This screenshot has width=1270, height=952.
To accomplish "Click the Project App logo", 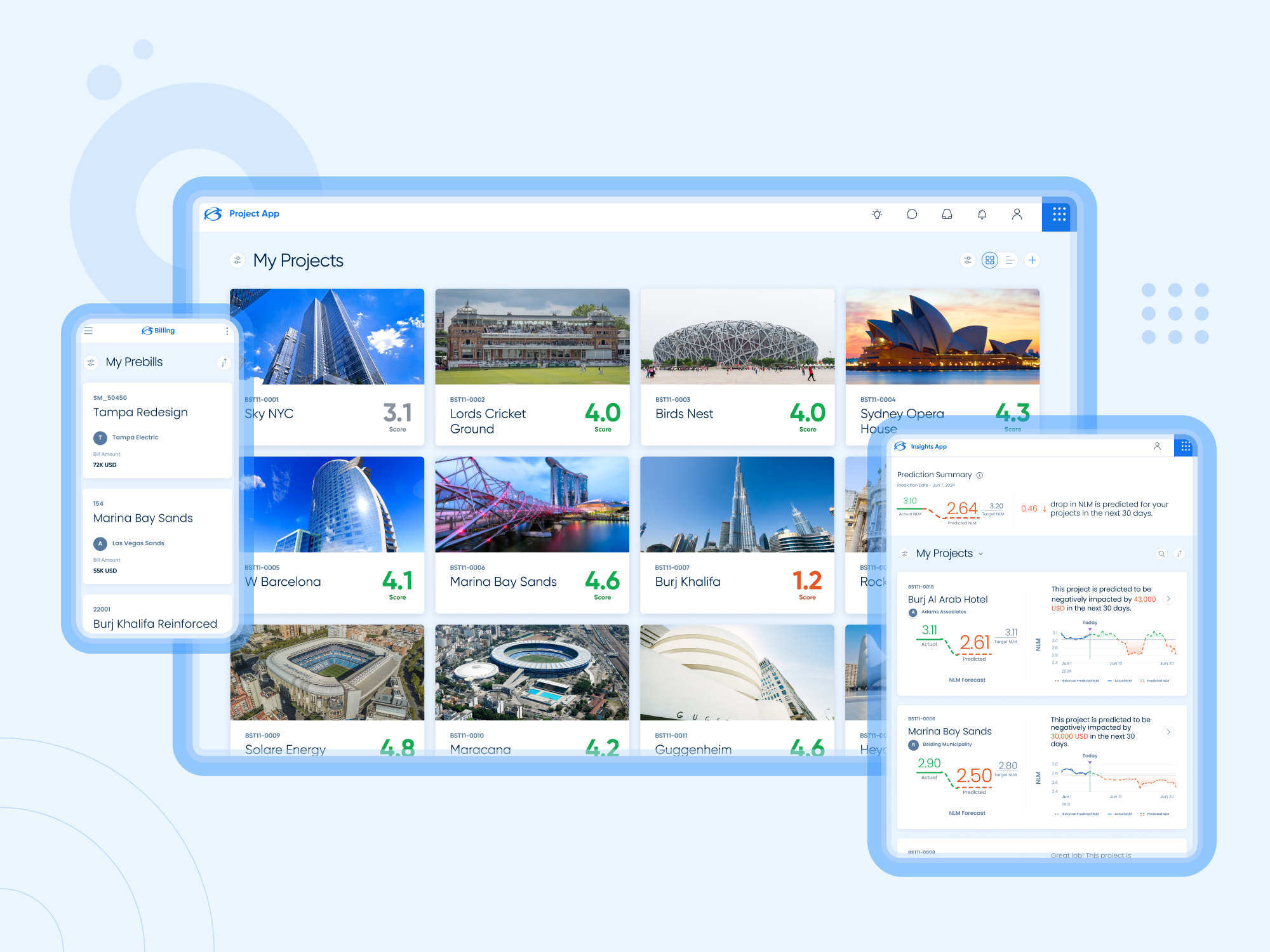I will (213, 214).
